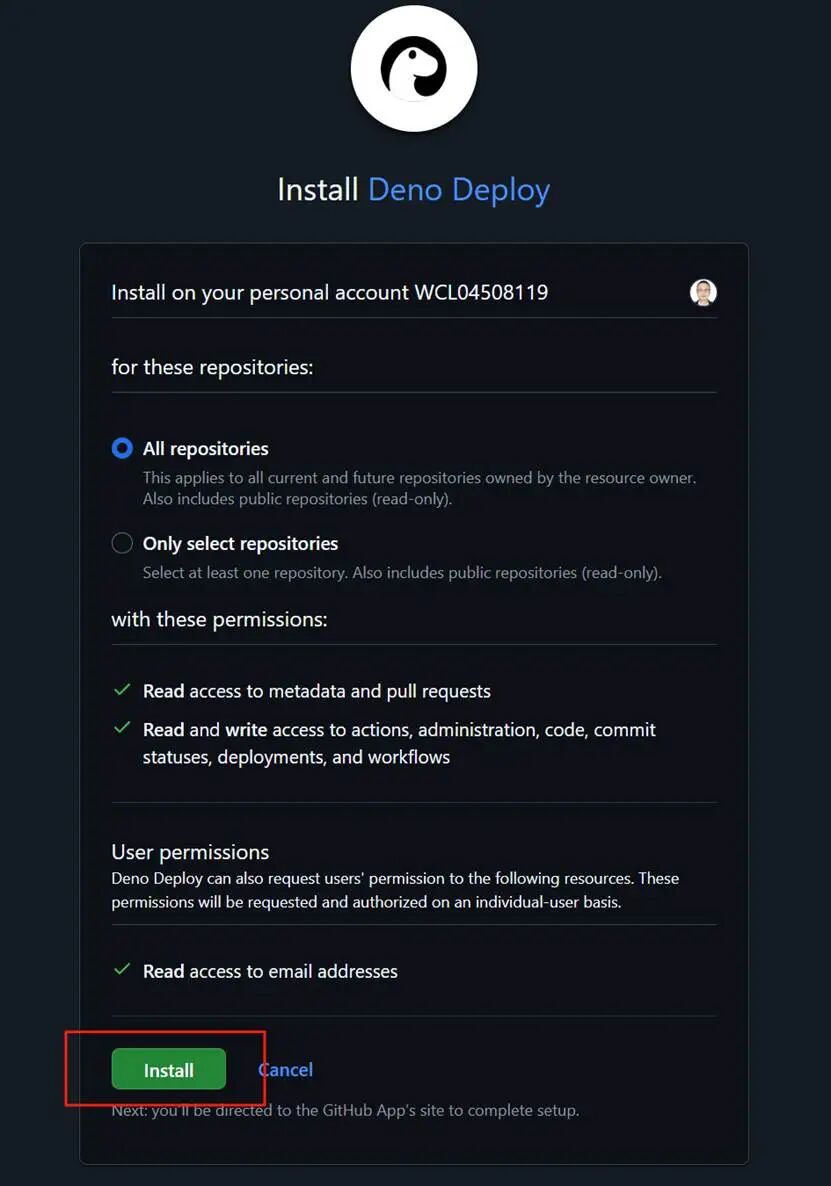Open the Deno Deploy title link
Image resolution: width=831 pixels, height=1186 pixels.
(459, 191)
